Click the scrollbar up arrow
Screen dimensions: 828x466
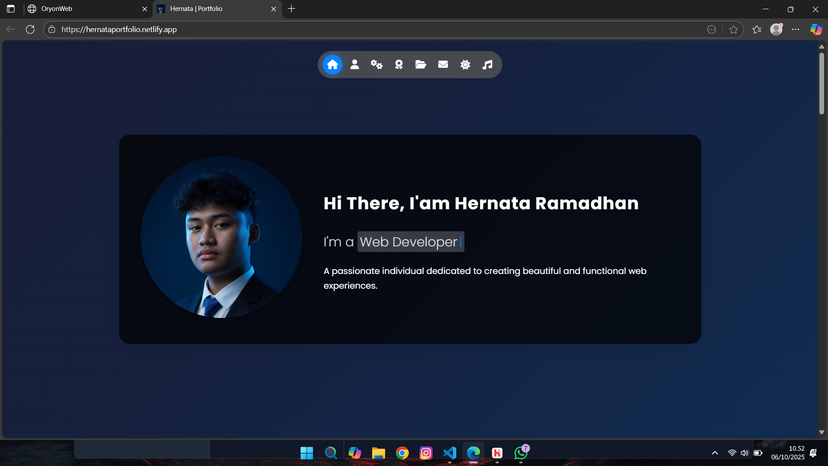click(822, 47)
